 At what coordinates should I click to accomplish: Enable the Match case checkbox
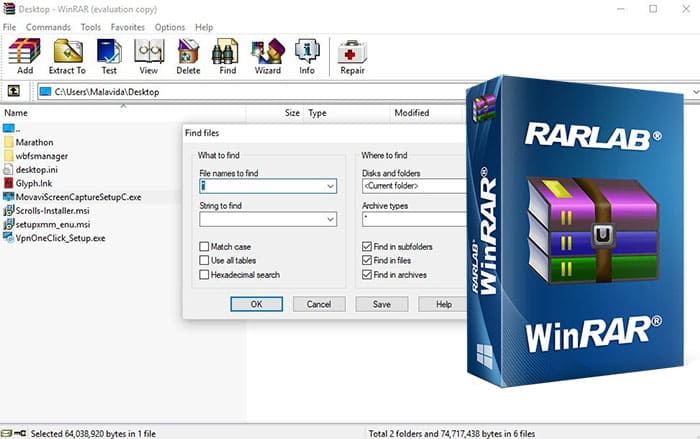[x=204, y=247]
